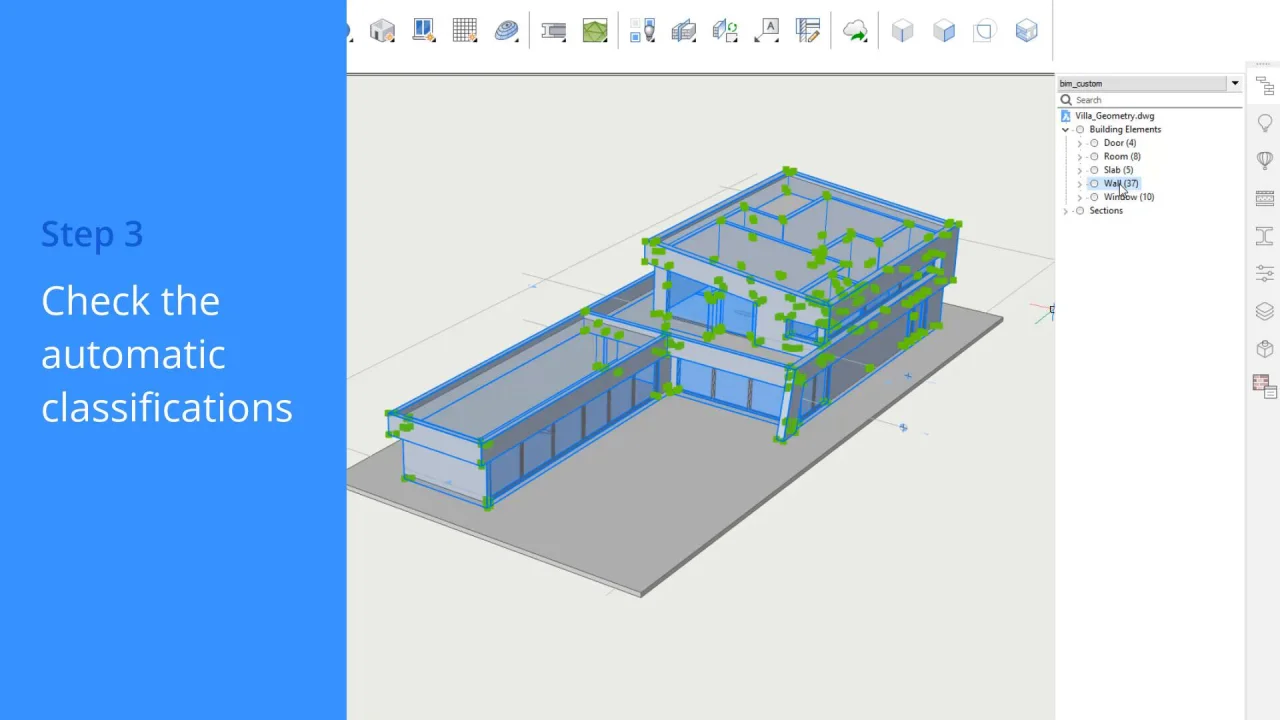Click the Search field in structure panel
1280x720 pixels.
click(1150, 100)
